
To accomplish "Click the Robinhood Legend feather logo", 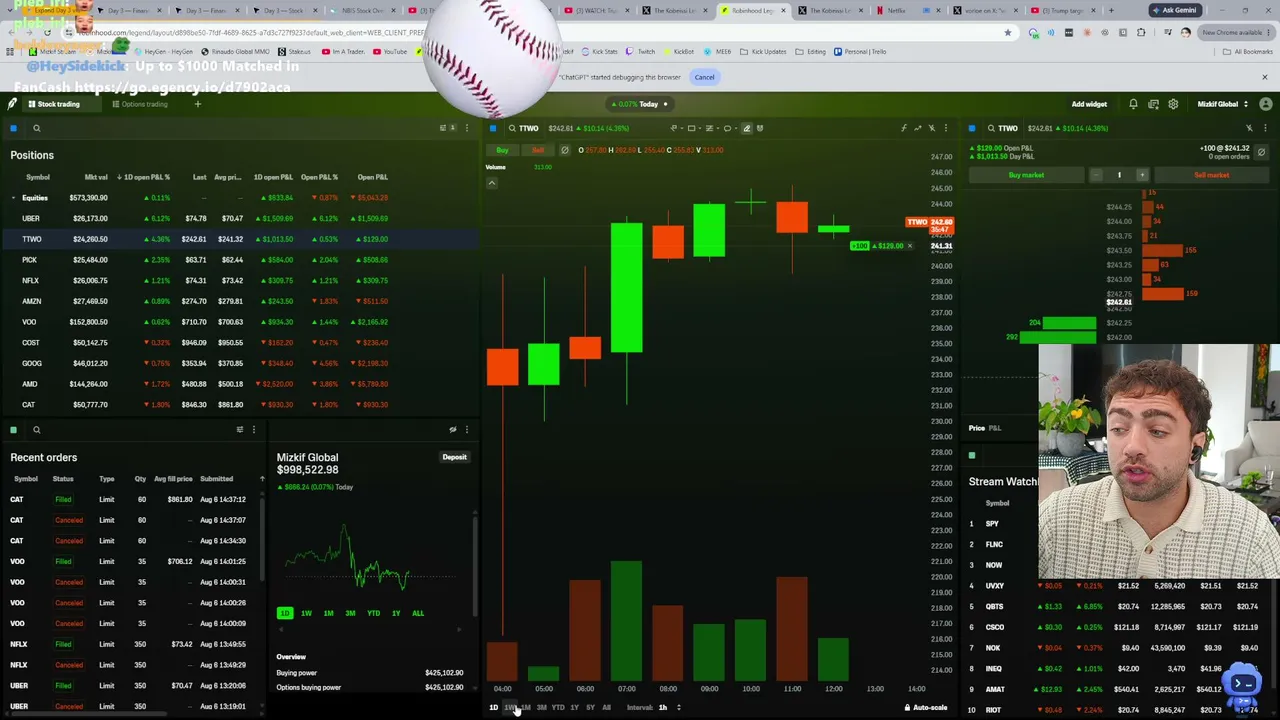I will tap(12, 104).
